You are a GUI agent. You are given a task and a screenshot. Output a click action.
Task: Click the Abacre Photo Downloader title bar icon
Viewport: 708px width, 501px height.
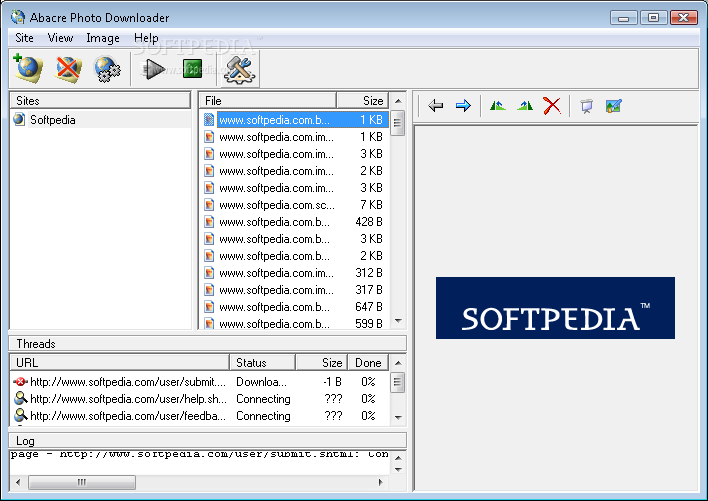(18, 17)
